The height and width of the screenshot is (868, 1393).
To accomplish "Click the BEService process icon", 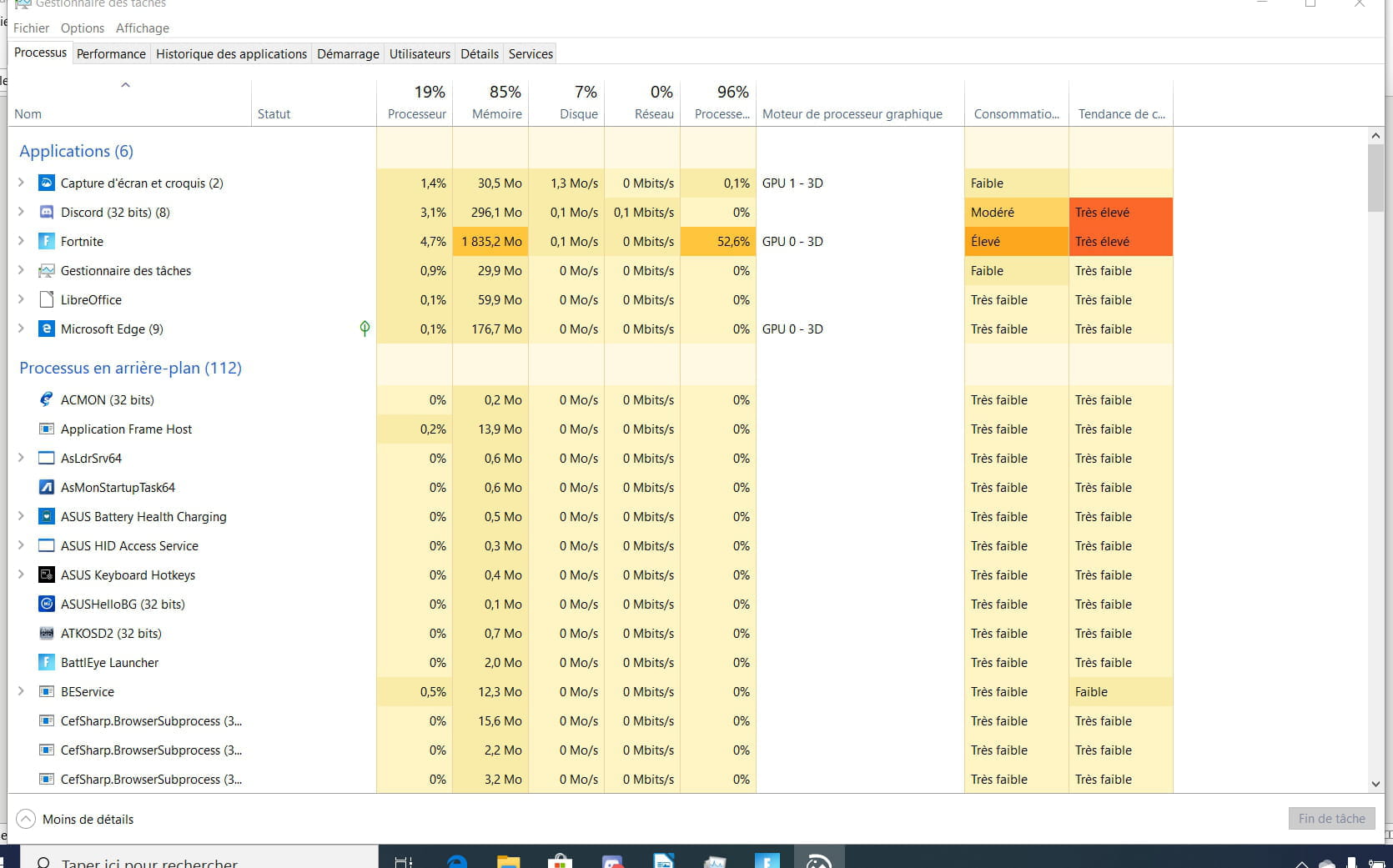I will click(47, 691).
